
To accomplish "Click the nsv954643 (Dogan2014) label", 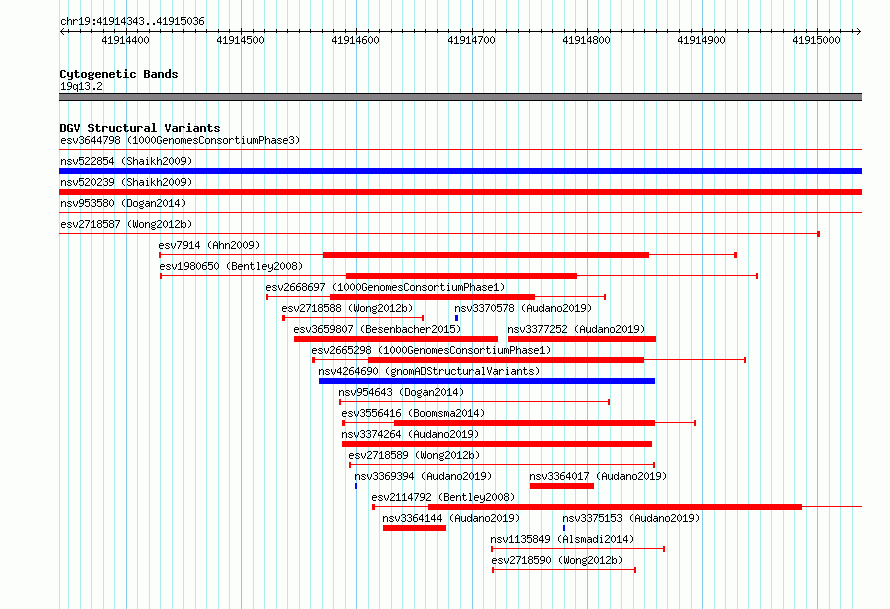I will click(x=401, y=392).
